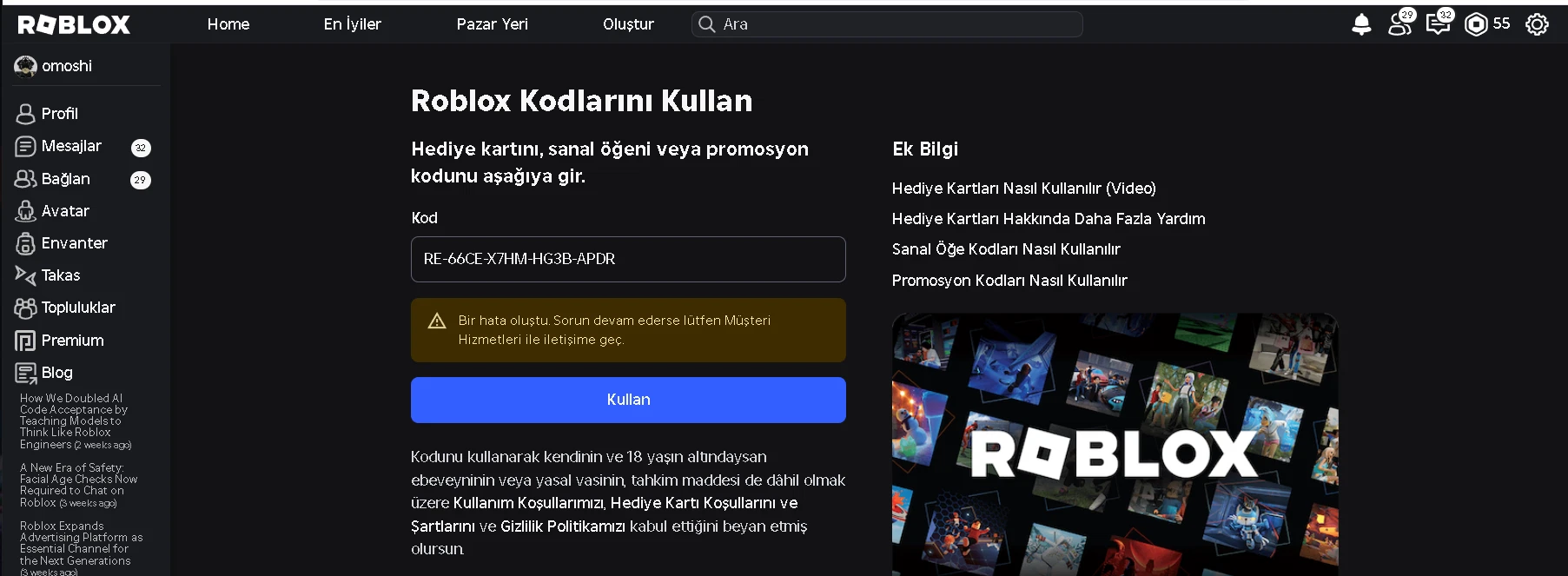Open the settings gear icon
Screen dimensions: 1568x576
click(x=1537, y=24)
